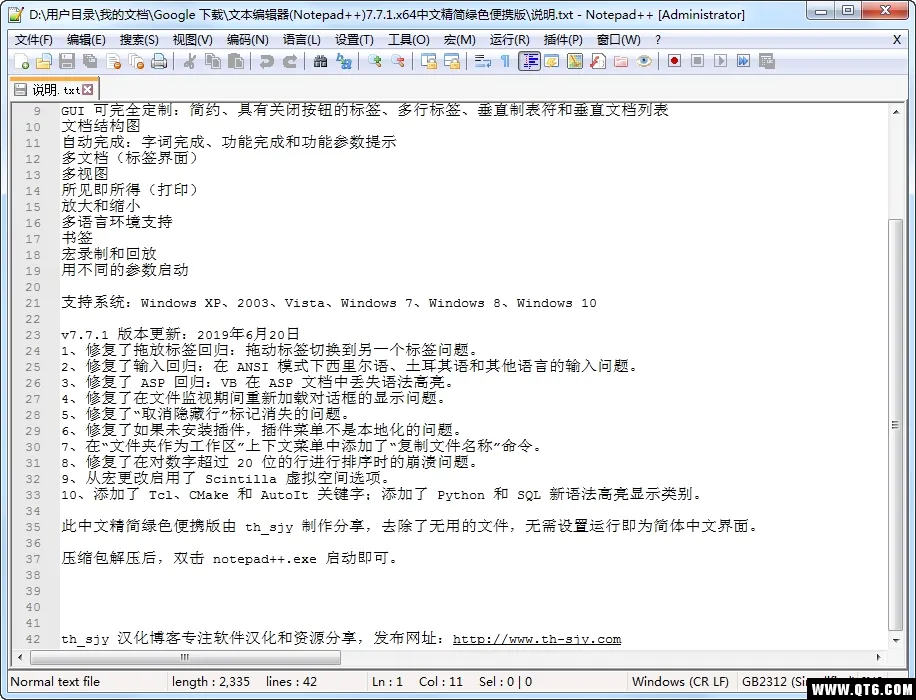Open the 语言(L) menu
Image resolution: width=916 pixels, height=700 pixels.
(x=301, y=40)
